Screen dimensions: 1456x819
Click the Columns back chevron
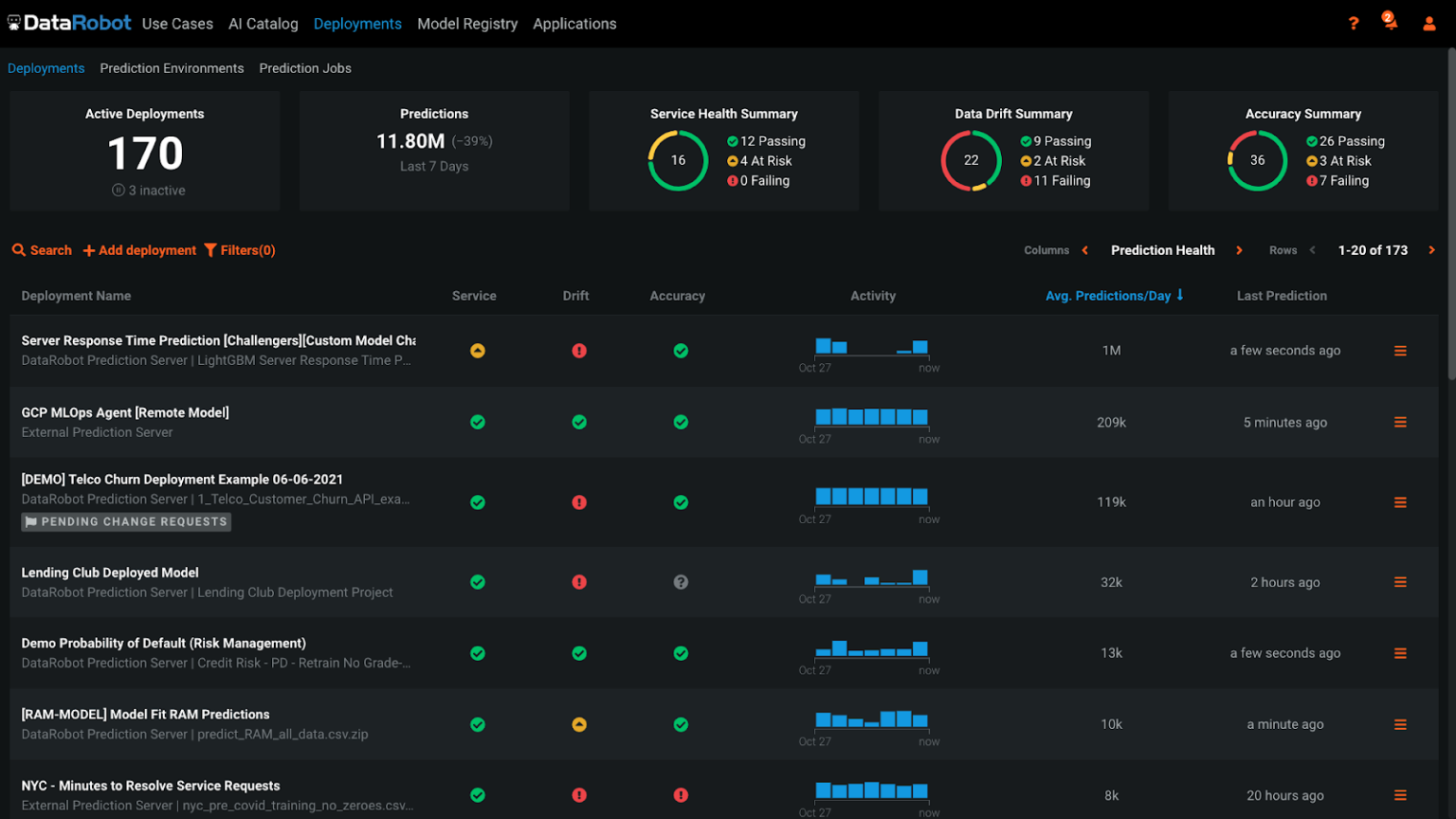1086,250
